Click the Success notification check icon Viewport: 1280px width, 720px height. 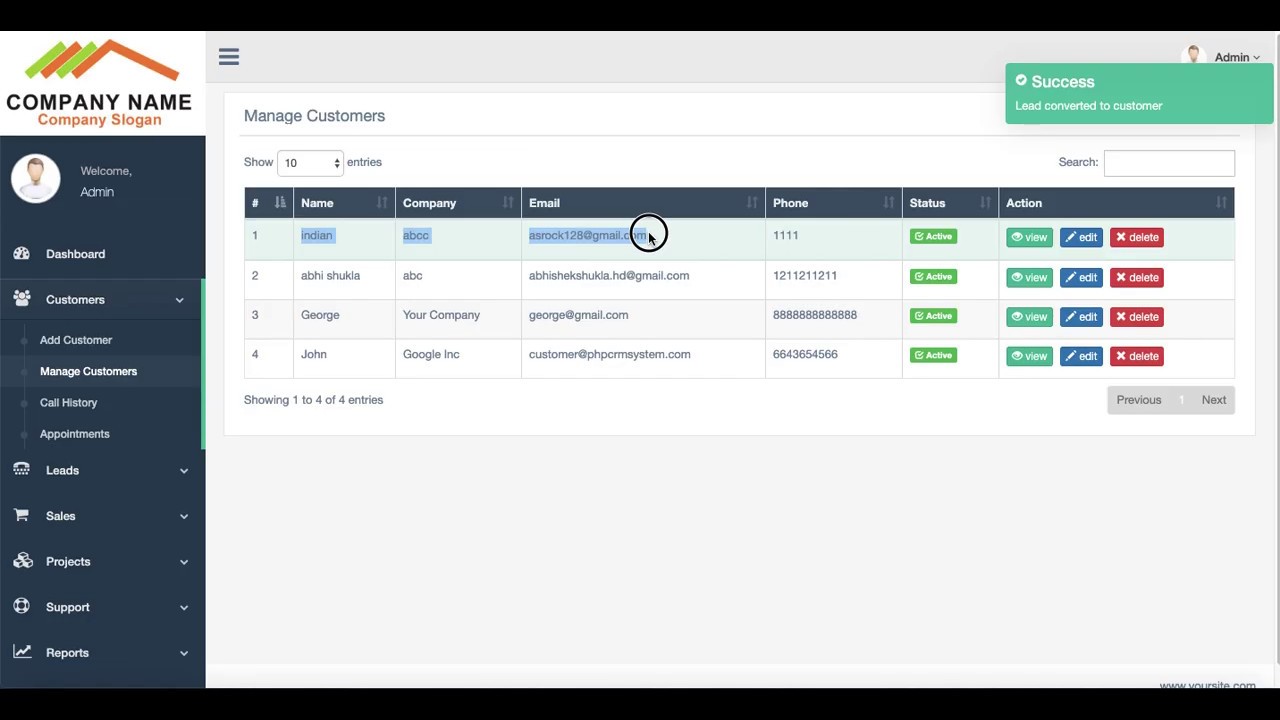click(1021, 81)
